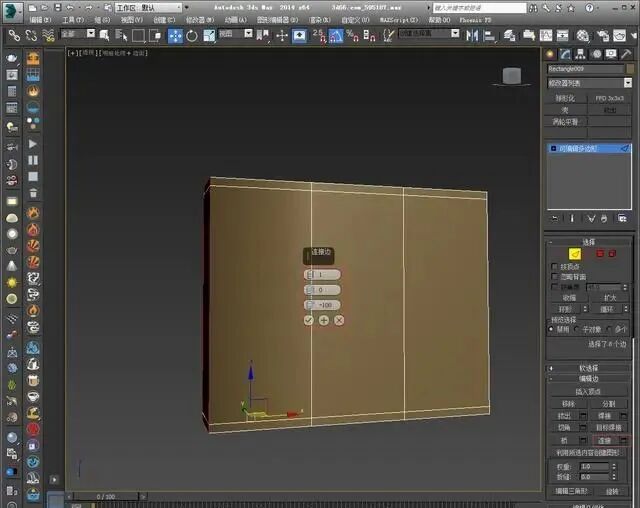
Task: Click the red Polygon sub-object level icon
Action: tap(600, 254)
